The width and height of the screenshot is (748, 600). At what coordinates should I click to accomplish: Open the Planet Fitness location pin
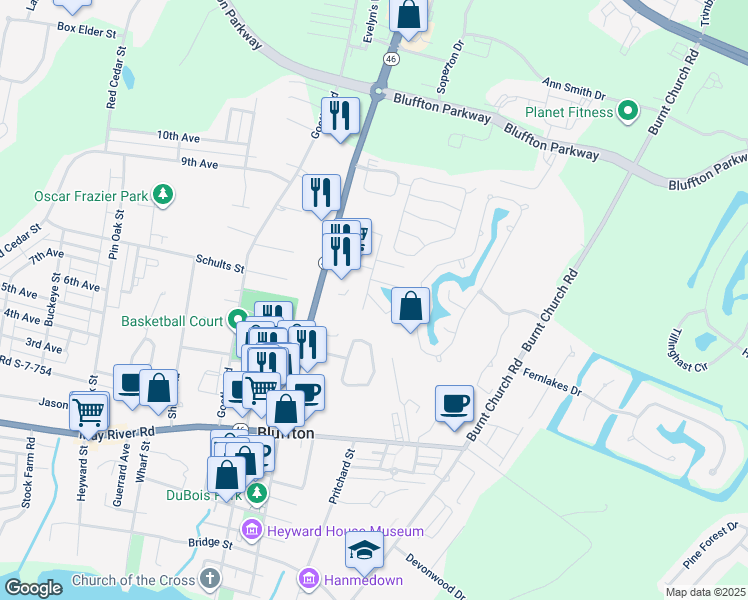628,112
